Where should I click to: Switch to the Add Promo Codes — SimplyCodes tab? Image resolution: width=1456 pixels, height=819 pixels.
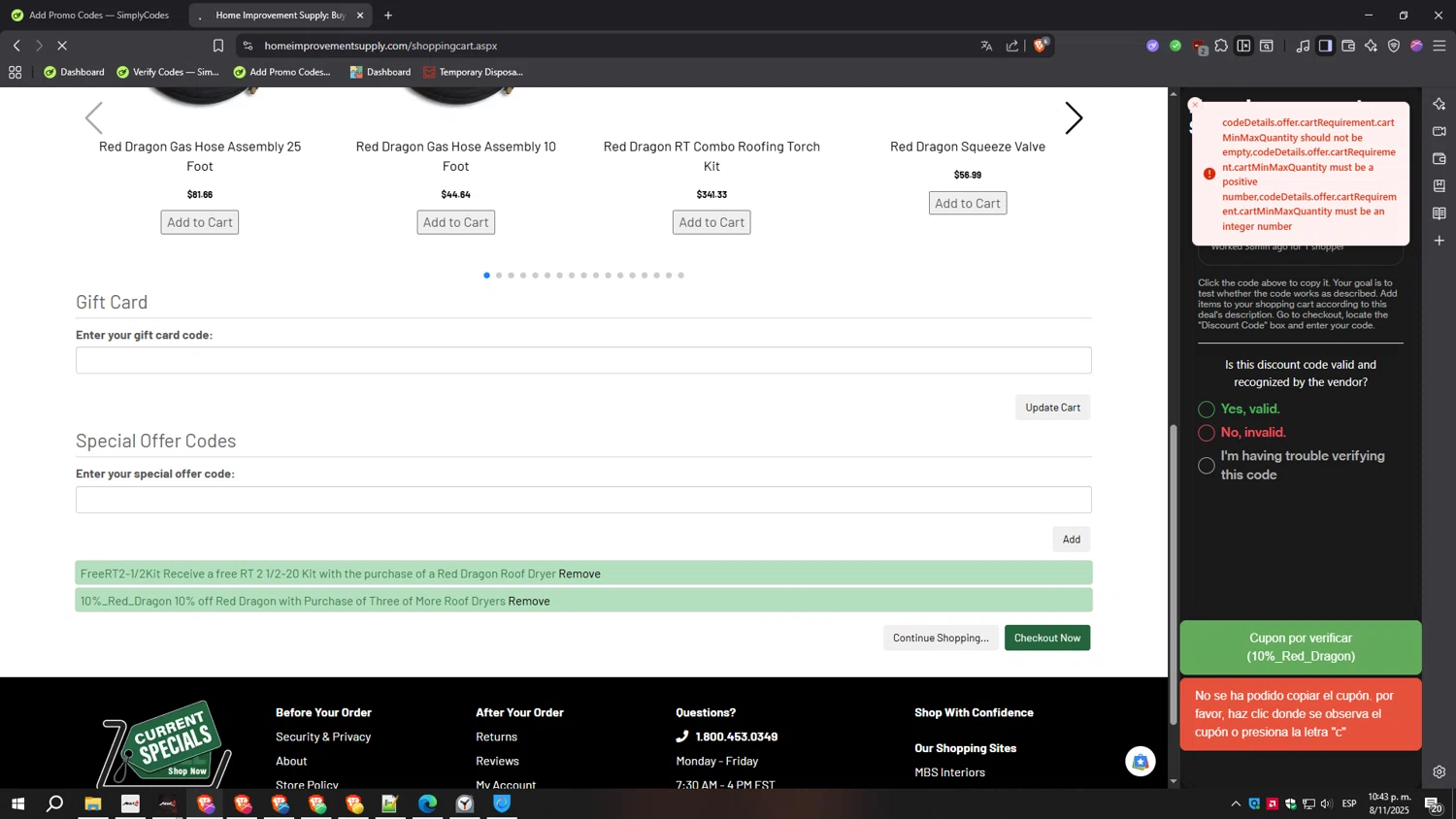click(x=90, y=16)
